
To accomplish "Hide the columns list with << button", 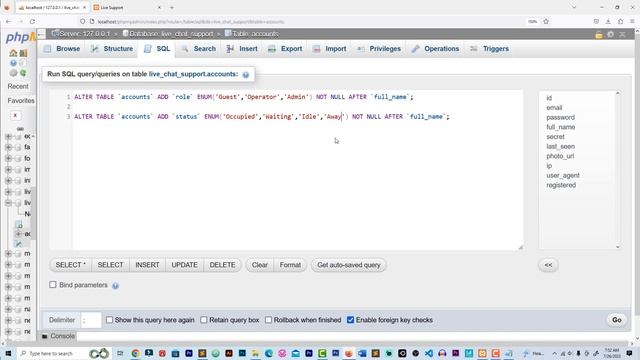I will coord(548,265).
